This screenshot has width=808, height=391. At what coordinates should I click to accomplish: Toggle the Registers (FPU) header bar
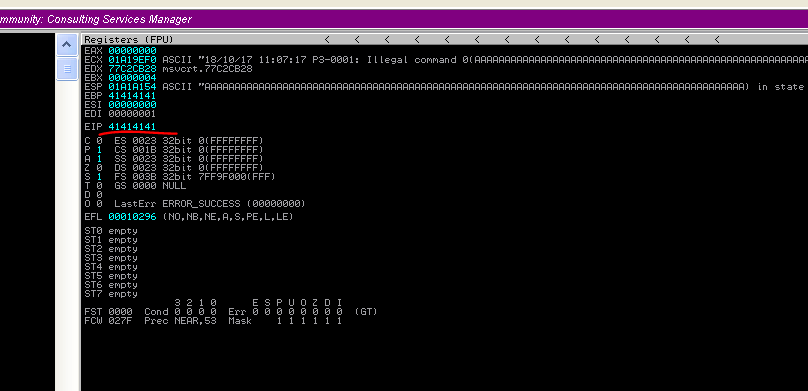[x=444, y=40]
